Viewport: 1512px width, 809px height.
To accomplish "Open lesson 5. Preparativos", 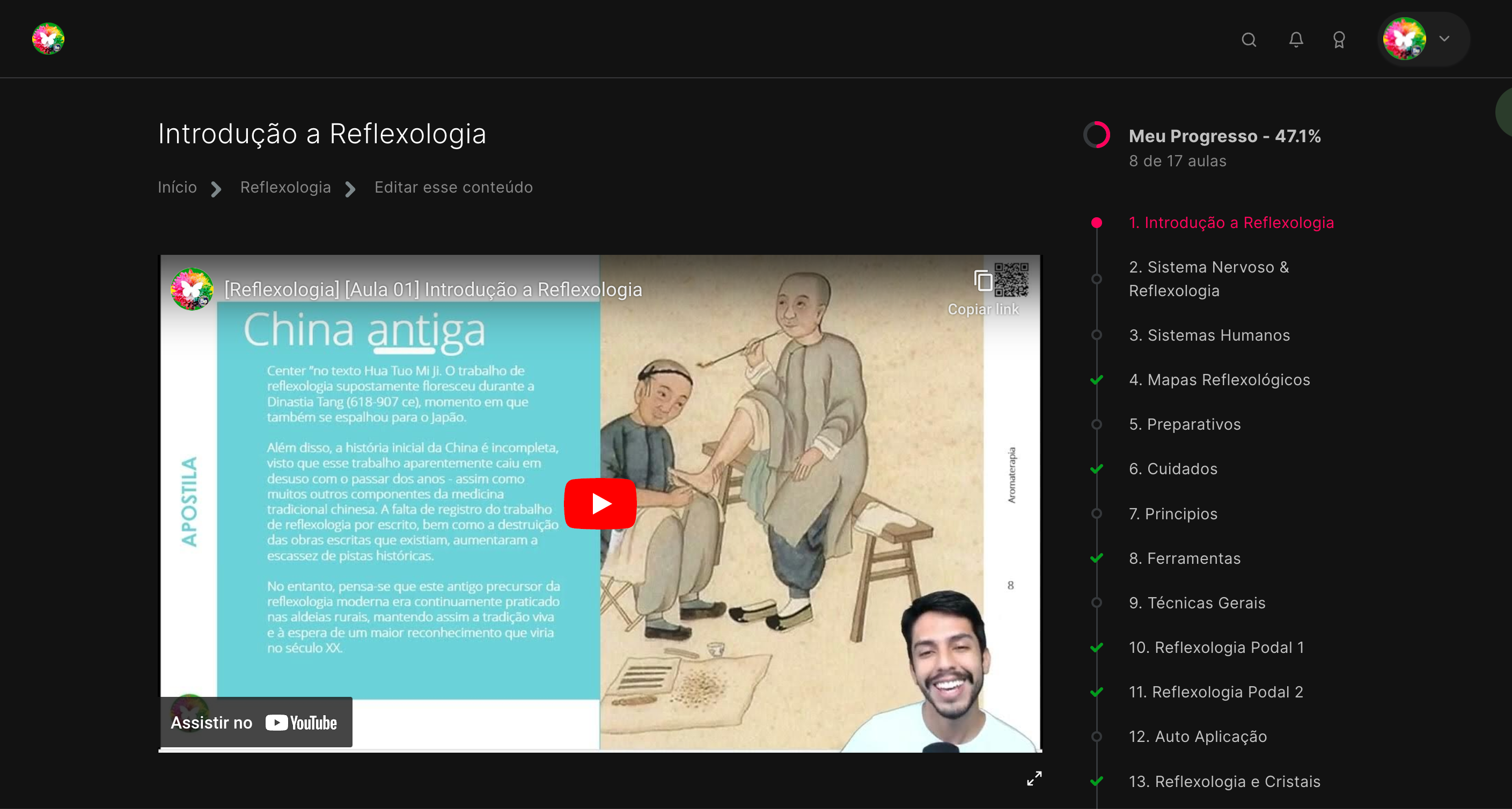I will click(1185, 424).
